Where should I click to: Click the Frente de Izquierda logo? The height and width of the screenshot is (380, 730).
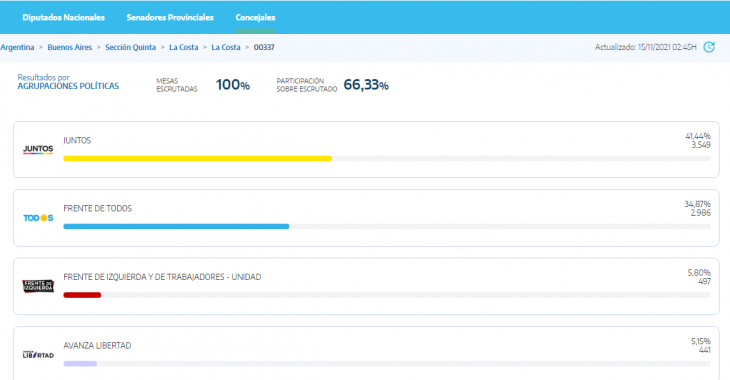tap(38, 286)
